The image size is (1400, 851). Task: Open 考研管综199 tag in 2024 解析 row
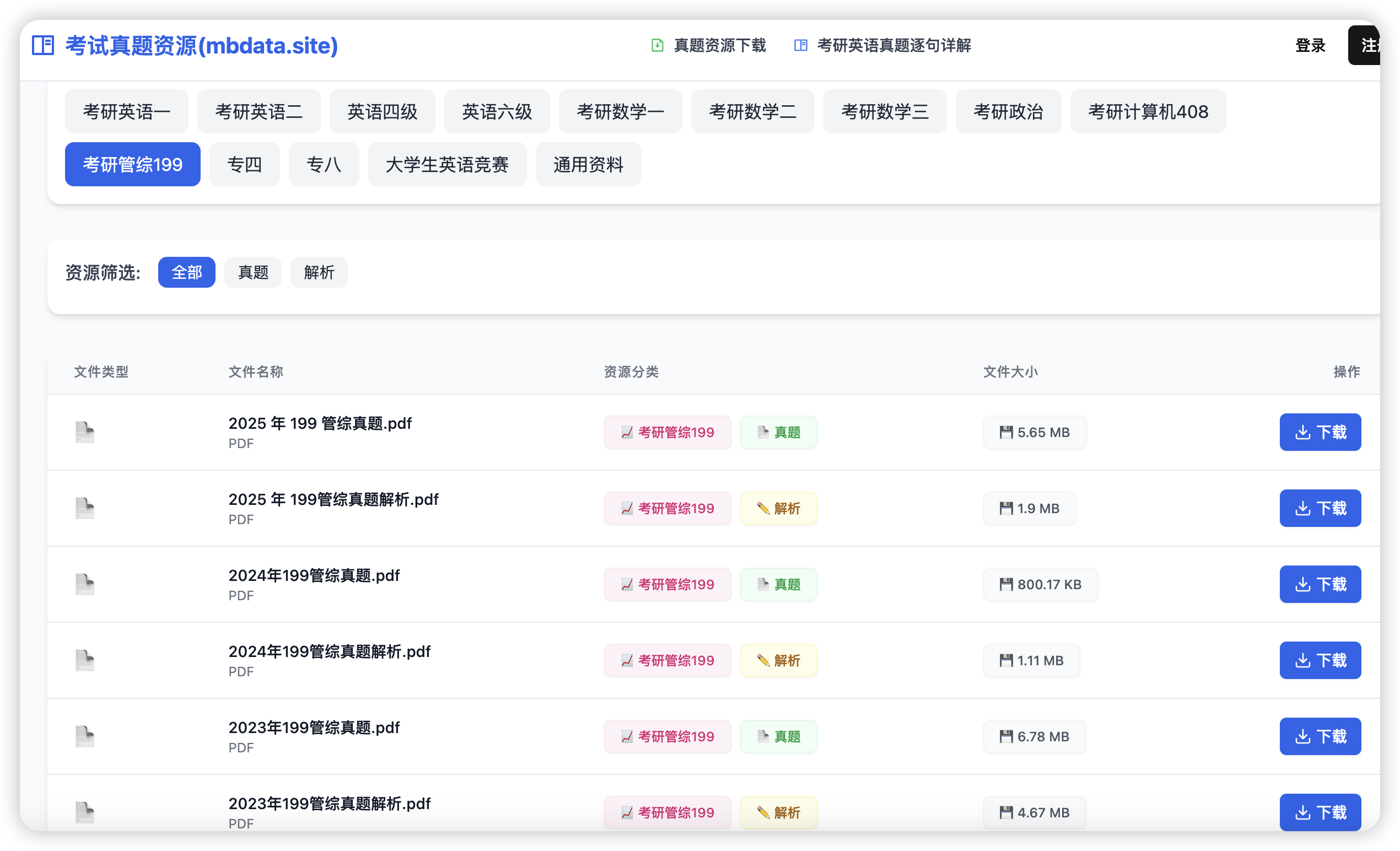click(667, 661)
